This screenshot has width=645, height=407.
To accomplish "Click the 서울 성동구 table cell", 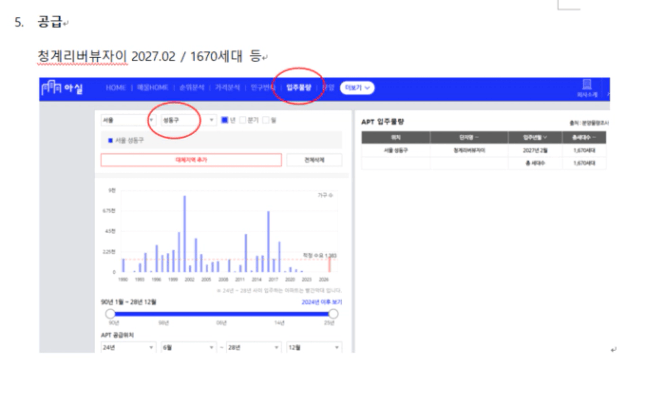I will point(396,150).
